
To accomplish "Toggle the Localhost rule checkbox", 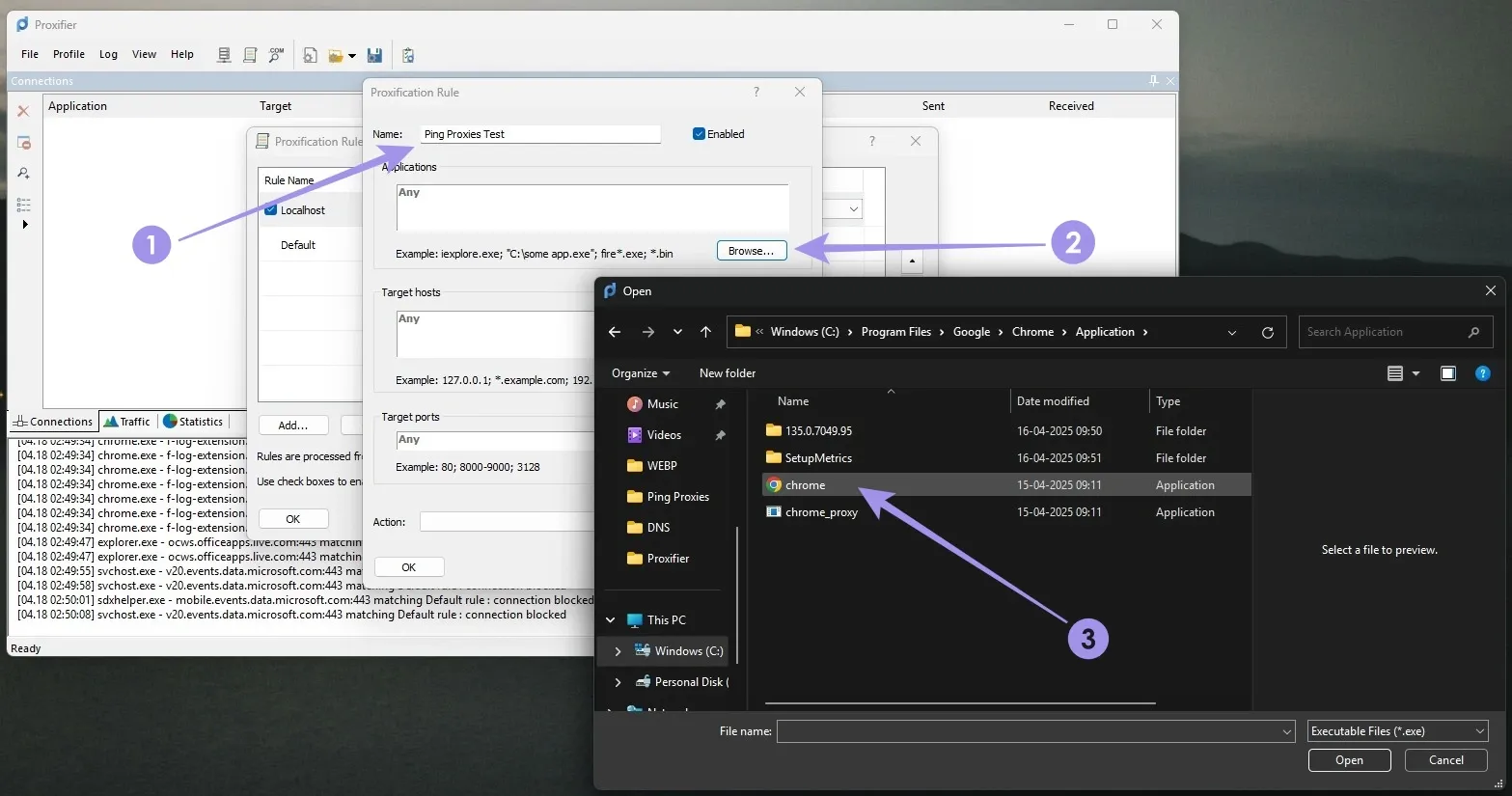I will pyautogui.click(x=271, y=209).
